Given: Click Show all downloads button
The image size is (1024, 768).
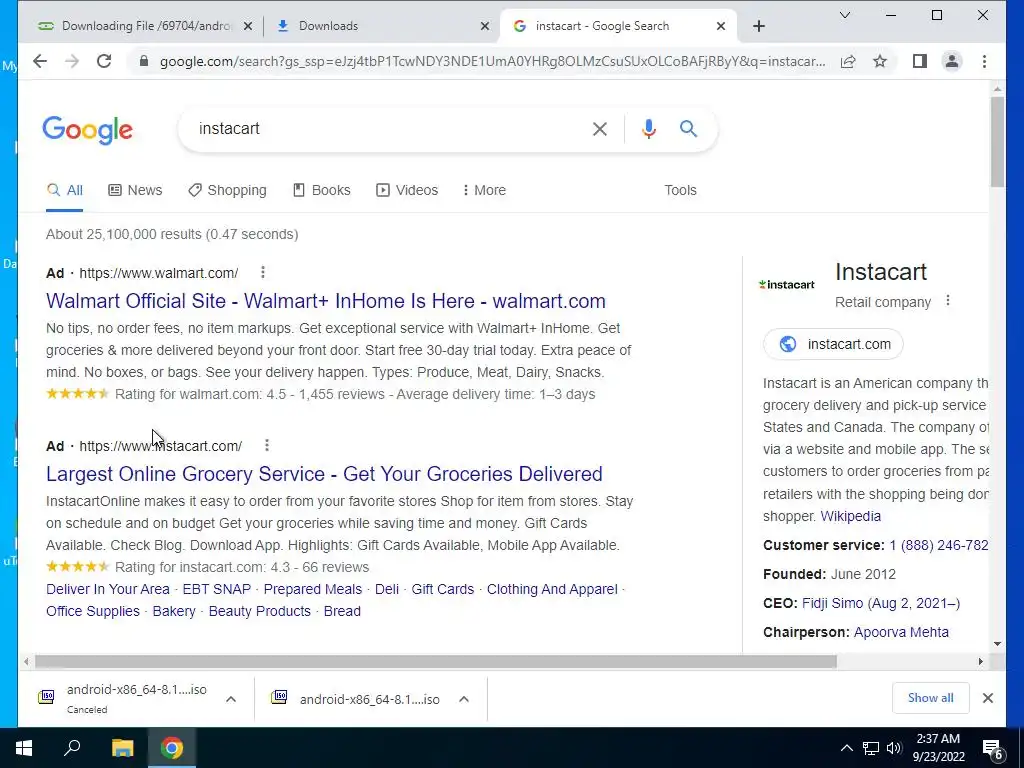Looking at the screenshot, I should [931, 698].
